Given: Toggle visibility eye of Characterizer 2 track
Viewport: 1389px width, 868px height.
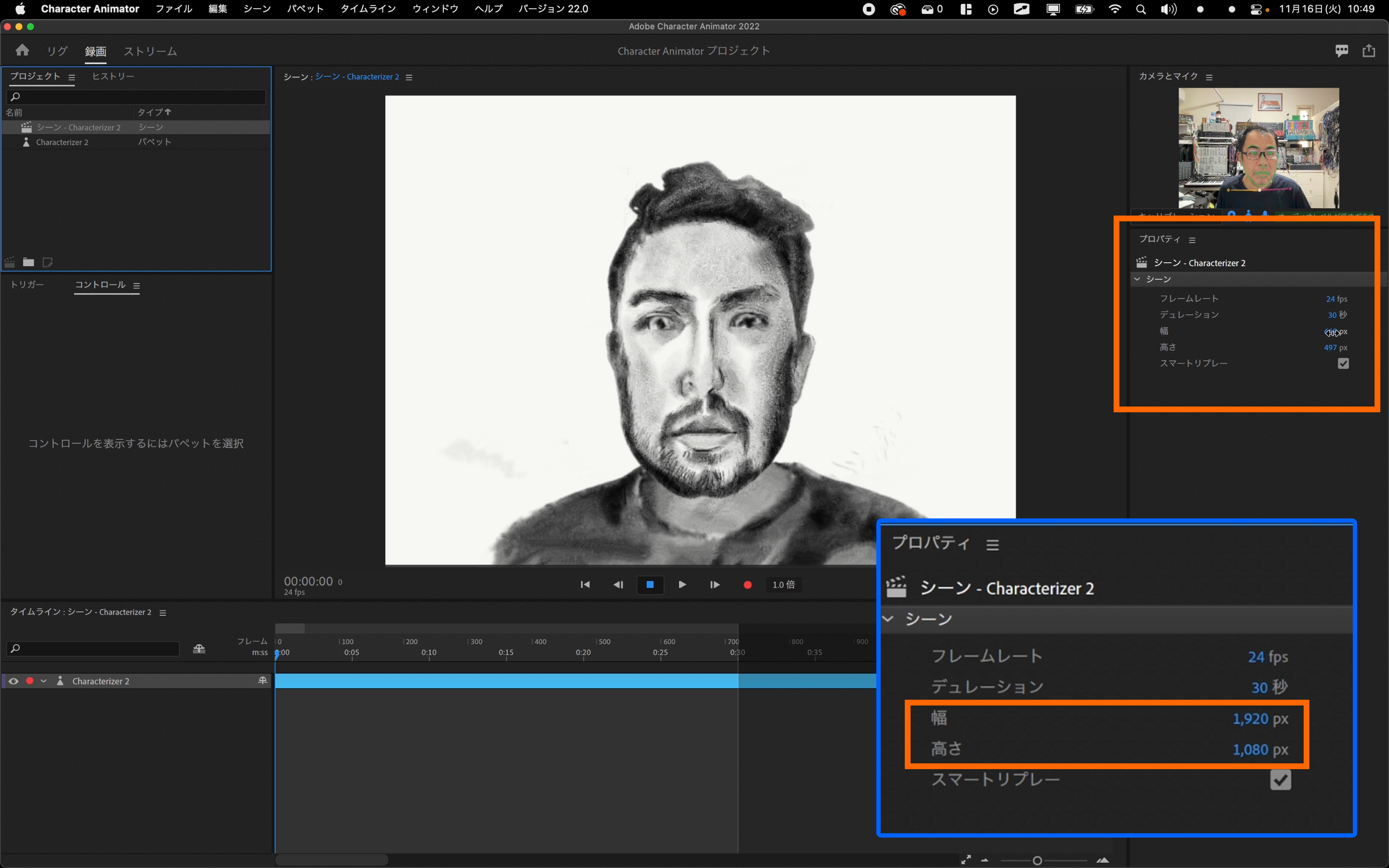Looking at the screenshot, I should [x=13, y=681].
